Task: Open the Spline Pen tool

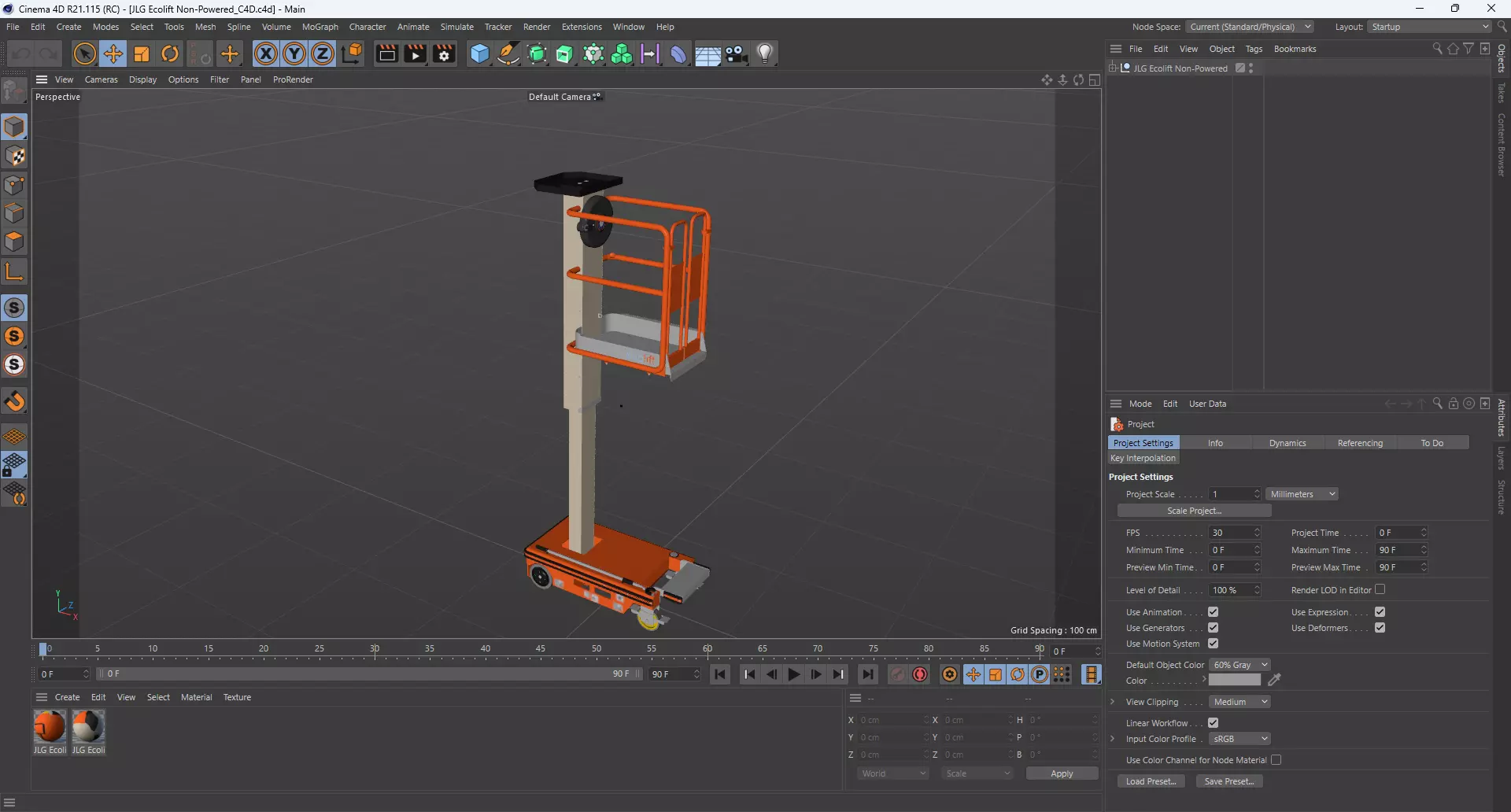Action: (x=508, y=54)
